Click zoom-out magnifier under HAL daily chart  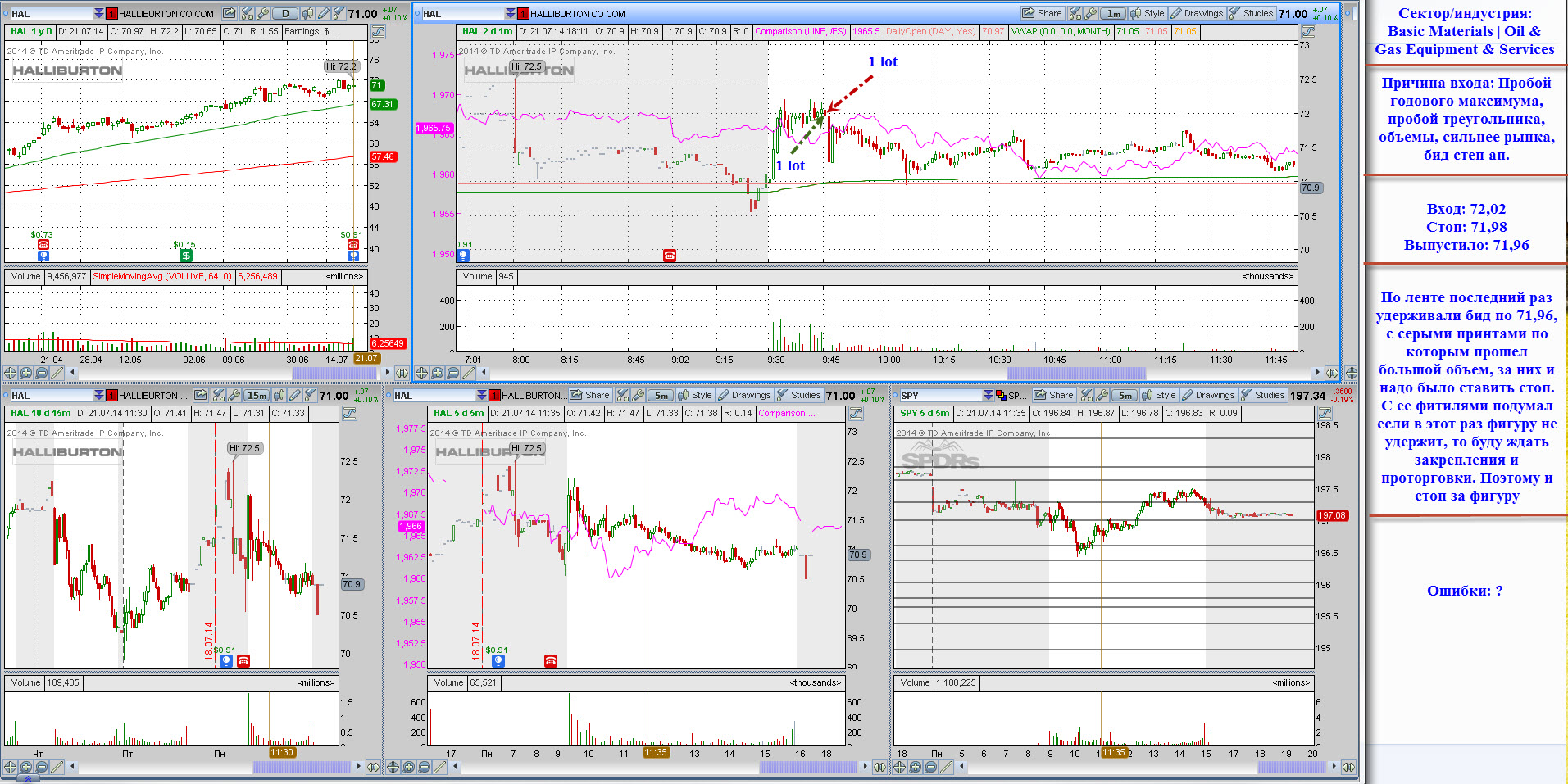[41, 373]
